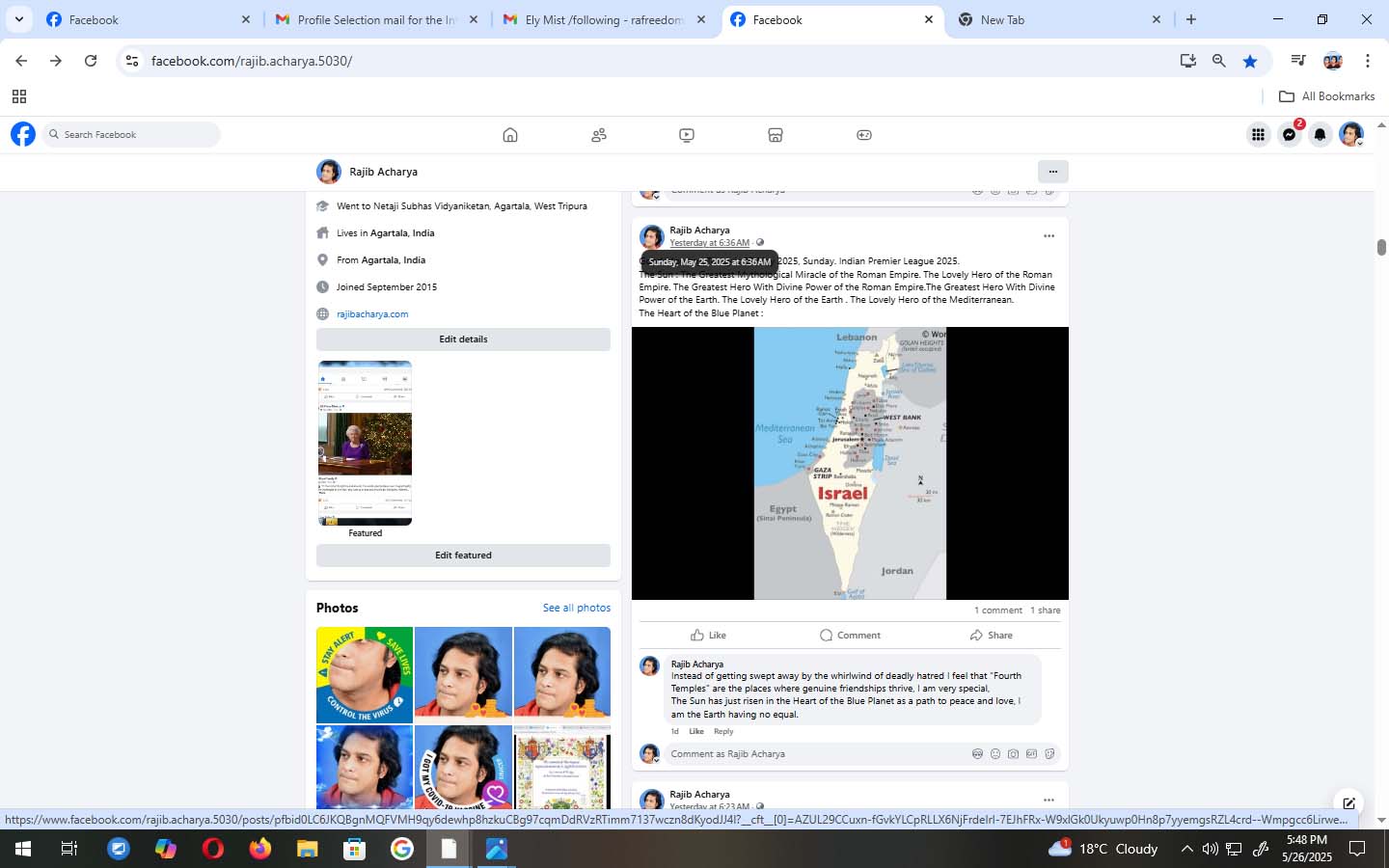Open account profile picture menu

[x=1351, y=134]
